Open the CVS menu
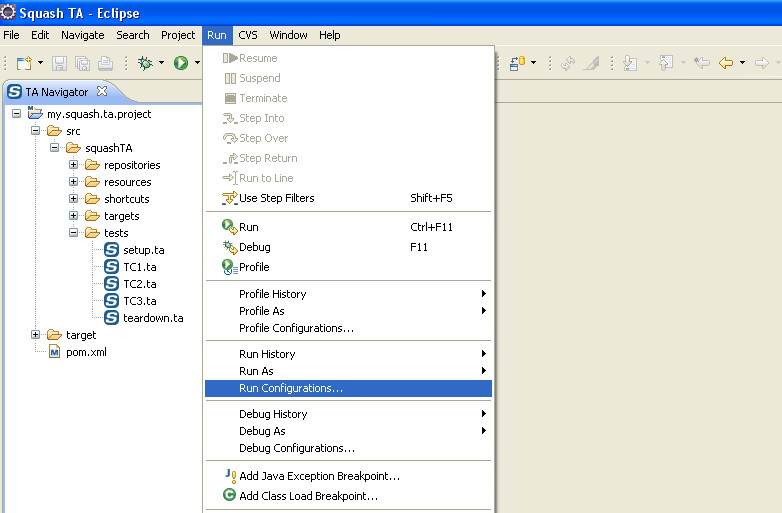Viewport: 782px width, 513px height. (248, 35)
